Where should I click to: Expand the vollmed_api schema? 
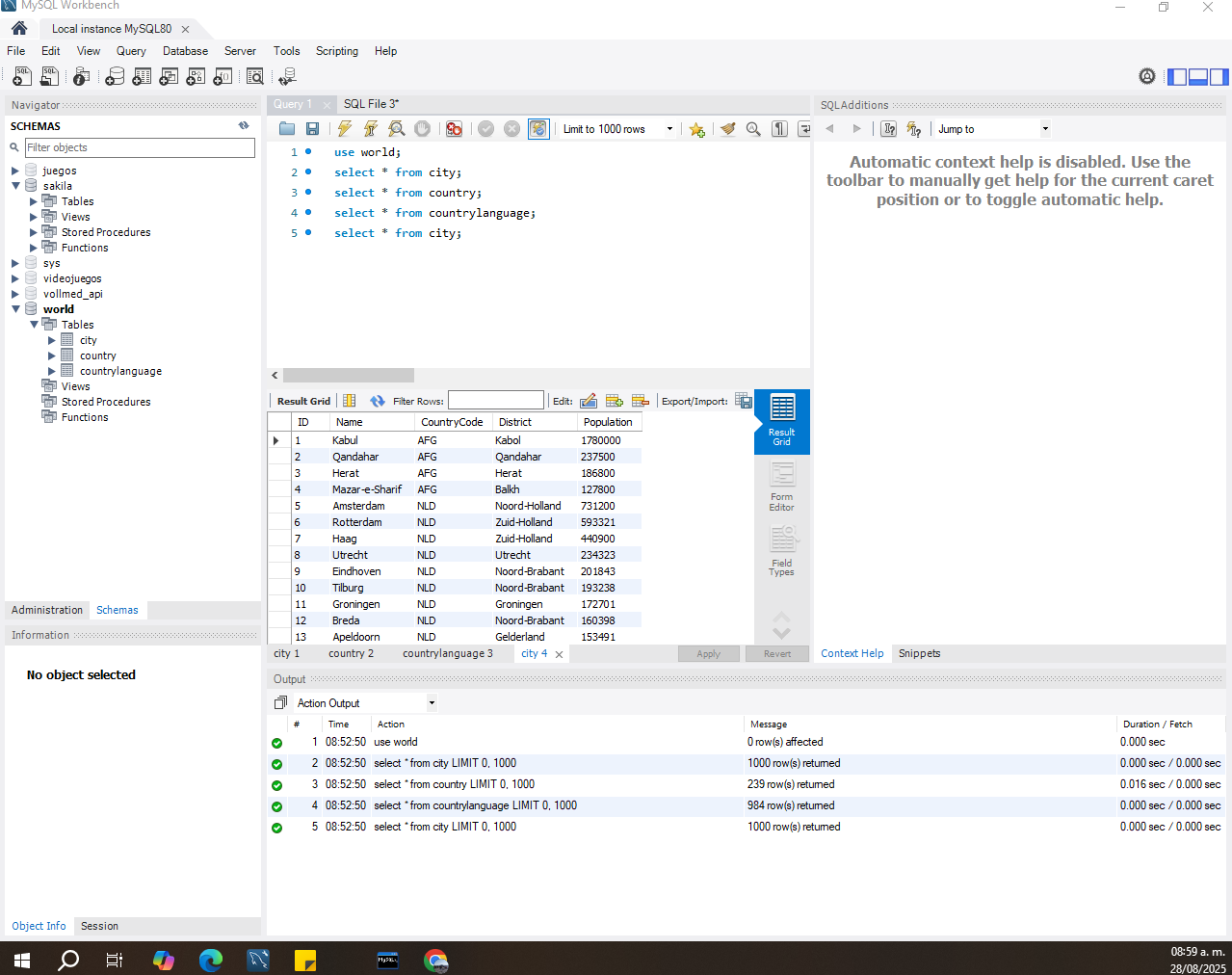tap(15, 294)
